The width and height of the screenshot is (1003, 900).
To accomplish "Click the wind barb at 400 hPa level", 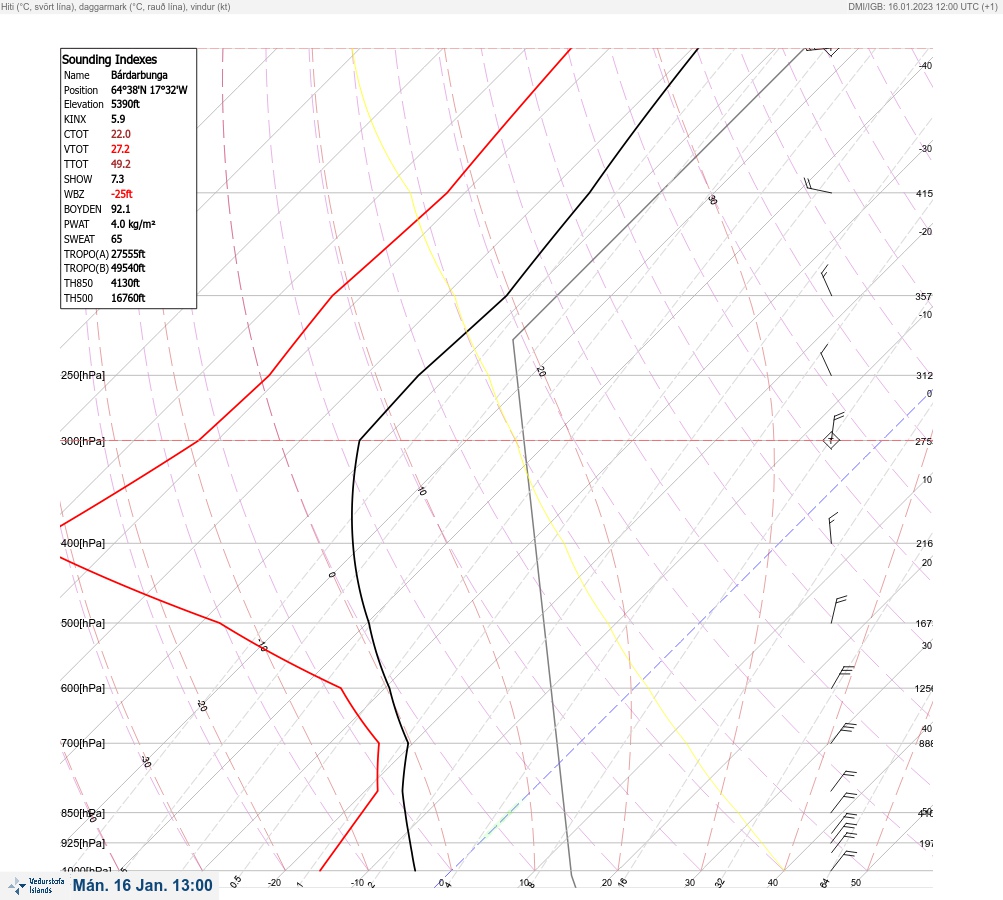I will pyautogui.click(x=833, y=528).
